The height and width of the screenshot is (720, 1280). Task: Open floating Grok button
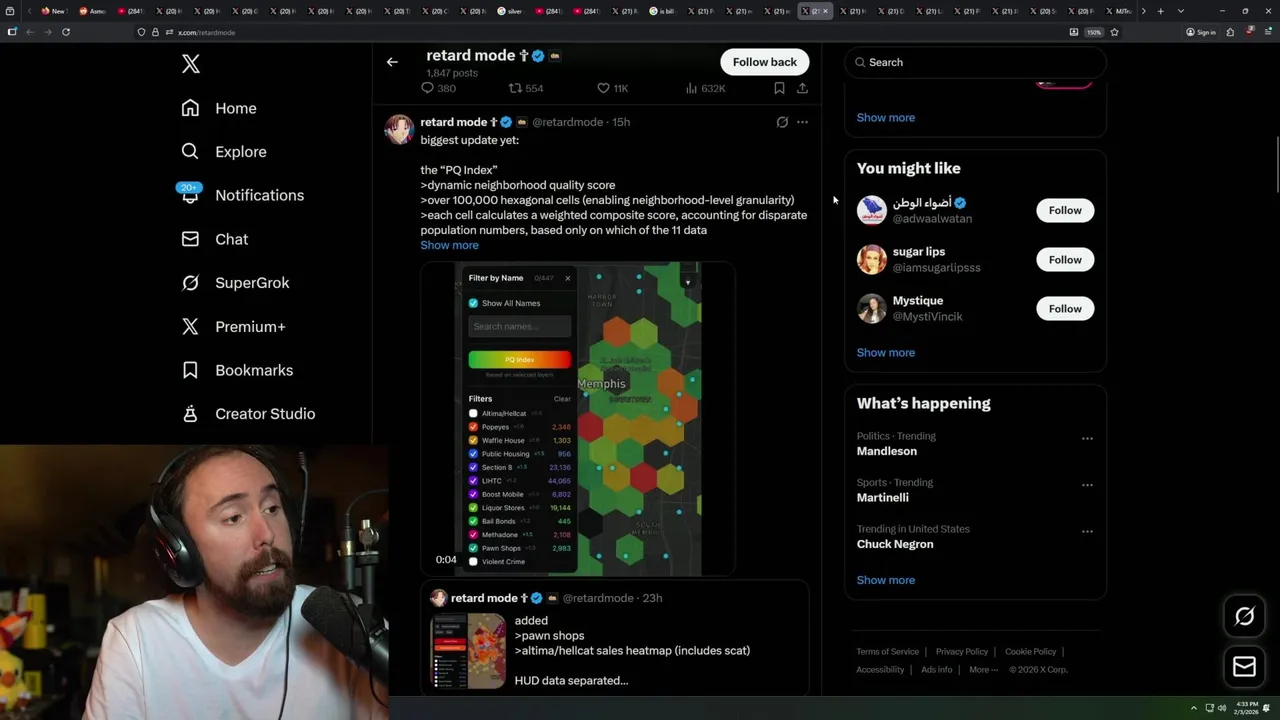click(1244, 617)
